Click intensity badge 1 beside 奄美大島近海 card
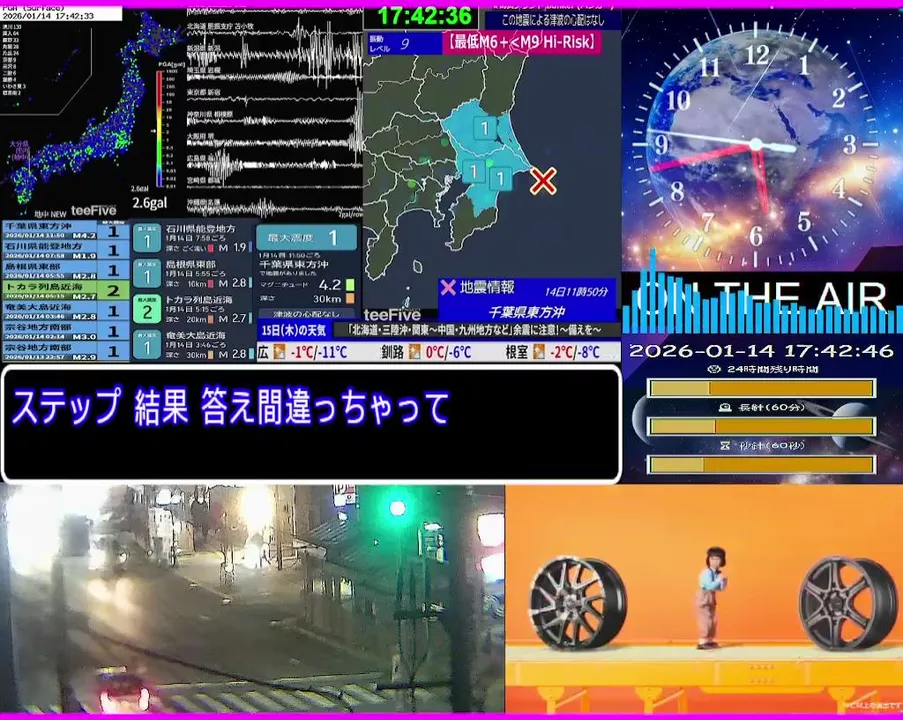Screen dimensions: 903x720 coord(147,344)
